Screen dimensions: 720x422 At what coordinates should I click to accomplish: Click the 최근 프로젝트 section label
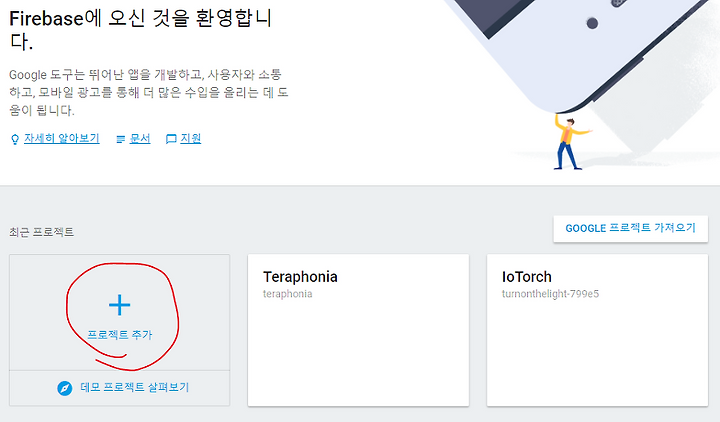click(41, 232)
